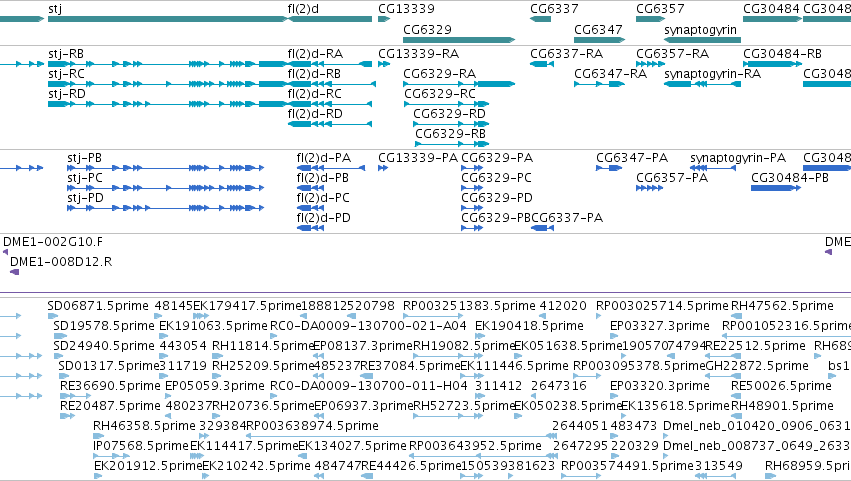The height and width of the screenshot is (481, 851).
Task: Open protein fl(2)d-PA
Action: [323, 159]
